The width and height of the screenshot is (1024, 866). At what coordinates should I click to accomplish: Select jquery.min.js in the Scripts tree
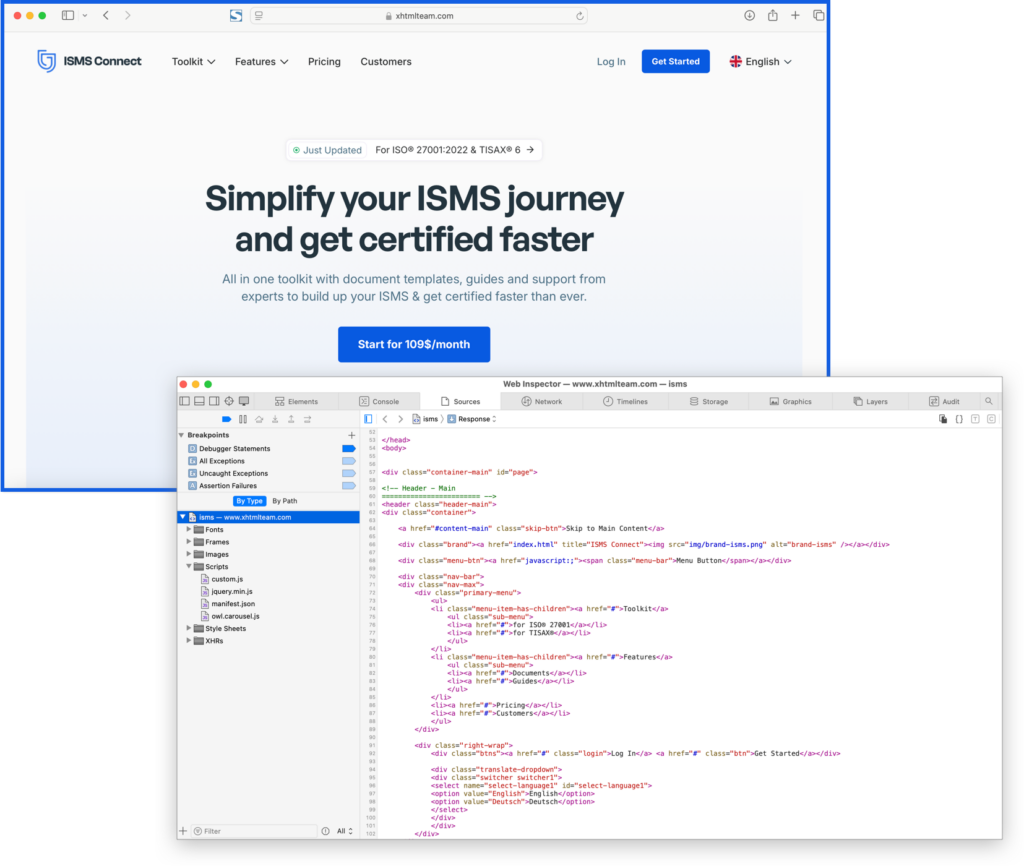(230, 591)
